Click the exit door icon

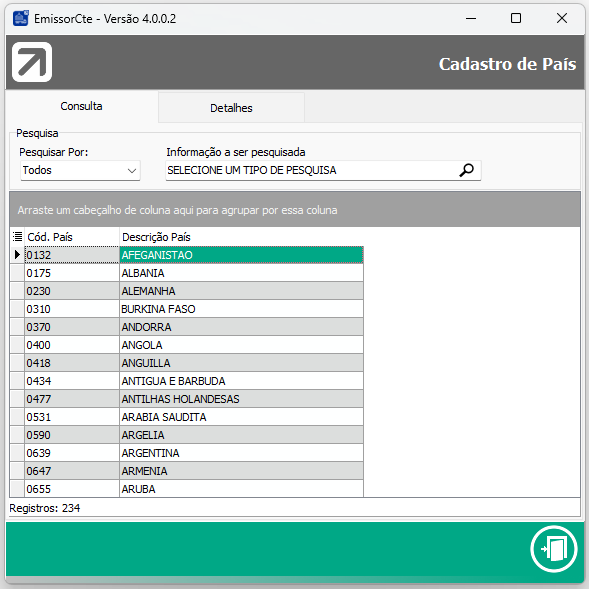[554, 549]
